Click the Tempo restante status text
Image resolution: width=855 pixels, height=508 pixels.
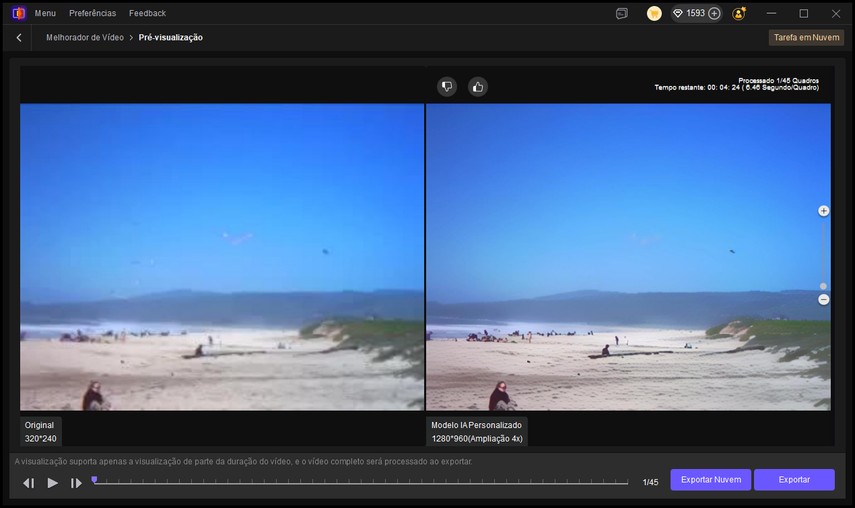coord(736,88)
